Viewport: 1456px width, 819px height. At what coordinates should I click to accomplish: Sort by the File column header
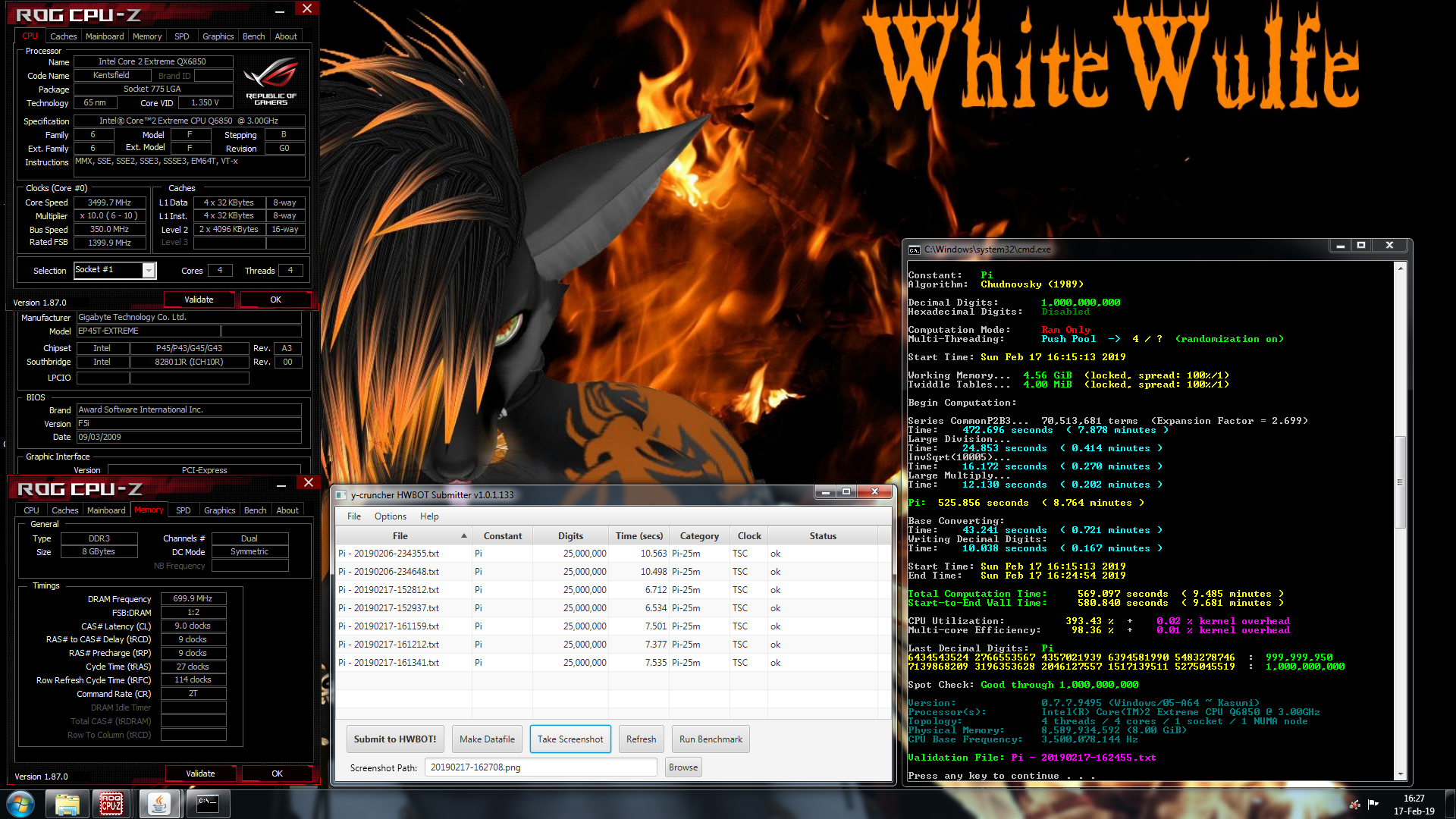[403, 535]
